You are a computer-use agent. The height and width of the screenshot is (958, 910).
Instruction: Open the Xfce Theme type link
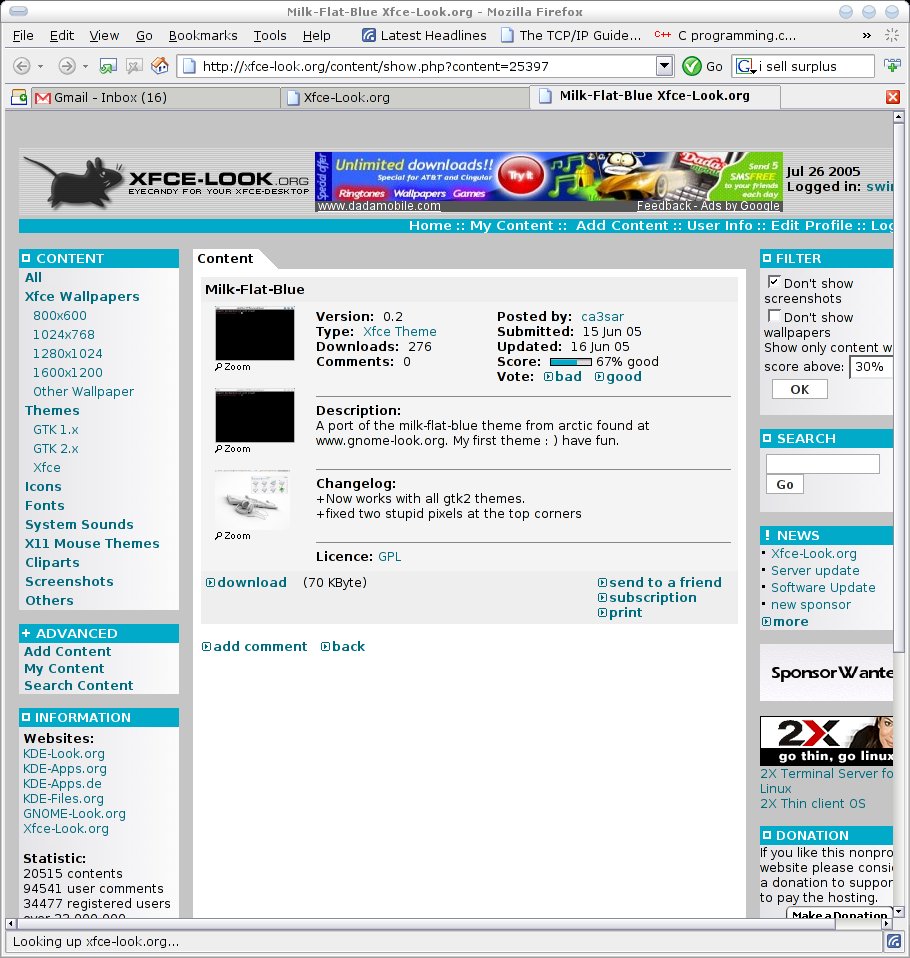coord(400,332)
